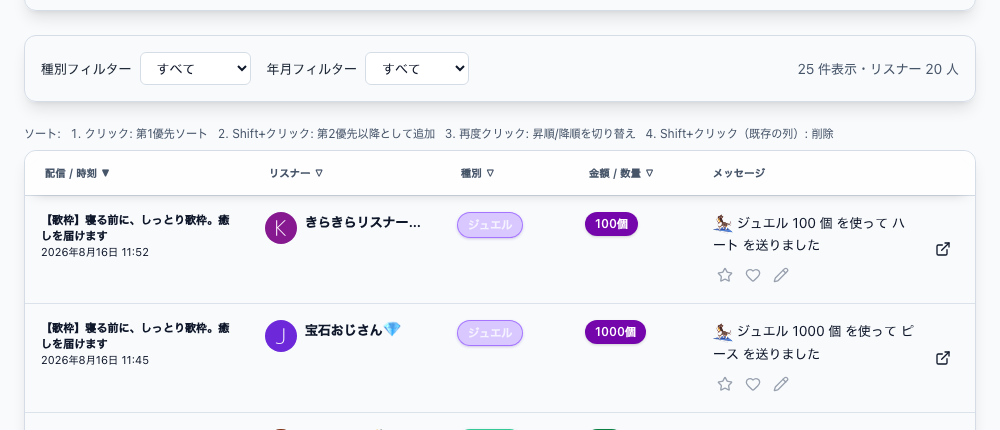The image size is (1000, 430).
Task: Sort by 種別 column header
Action: click(478, 173)
